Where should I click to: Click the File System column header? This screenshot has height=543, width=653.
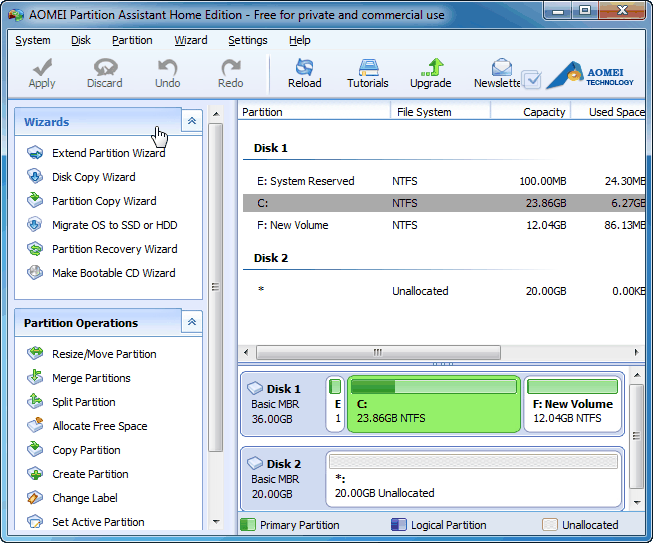click(441, 112)
